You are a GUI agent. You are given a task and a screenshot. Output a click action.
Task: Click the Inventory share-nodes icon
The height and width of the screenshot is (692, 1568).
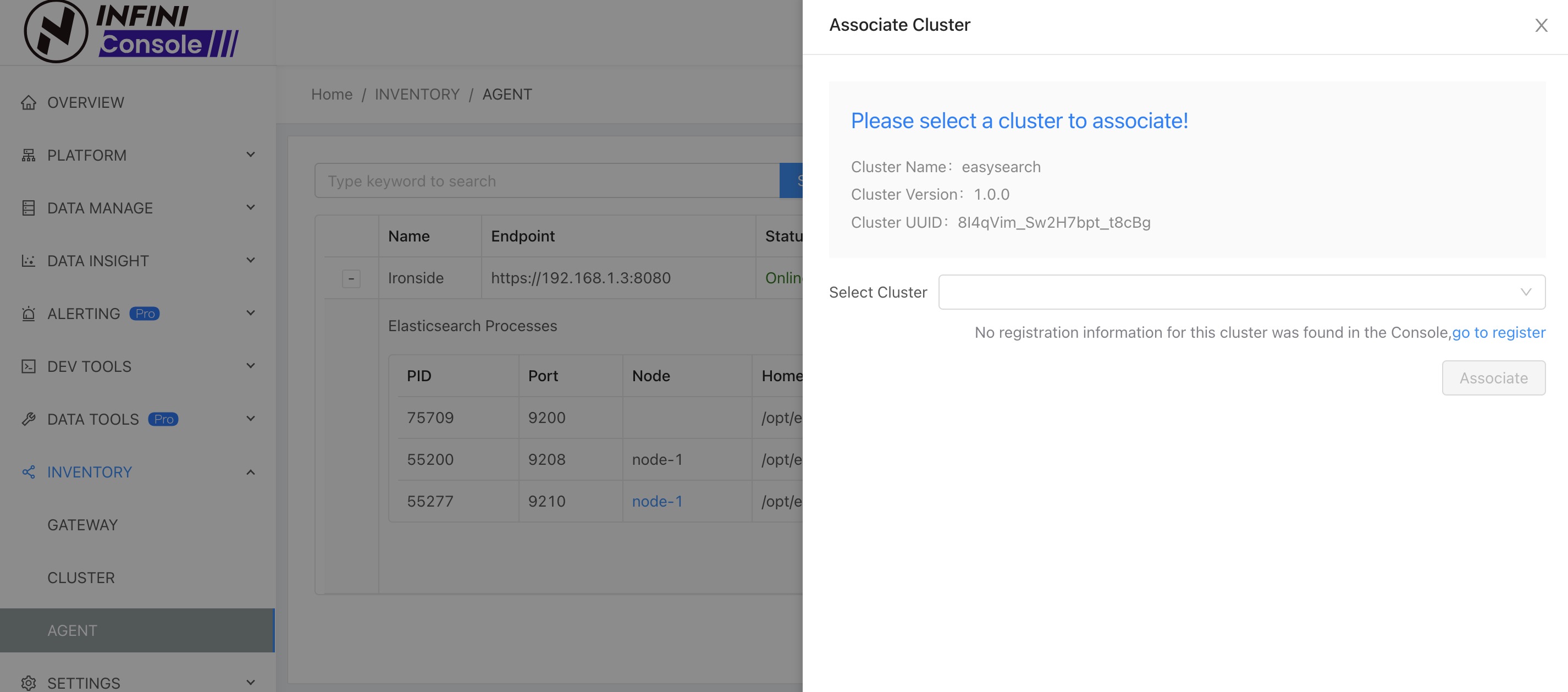click(x=29, y=472)
